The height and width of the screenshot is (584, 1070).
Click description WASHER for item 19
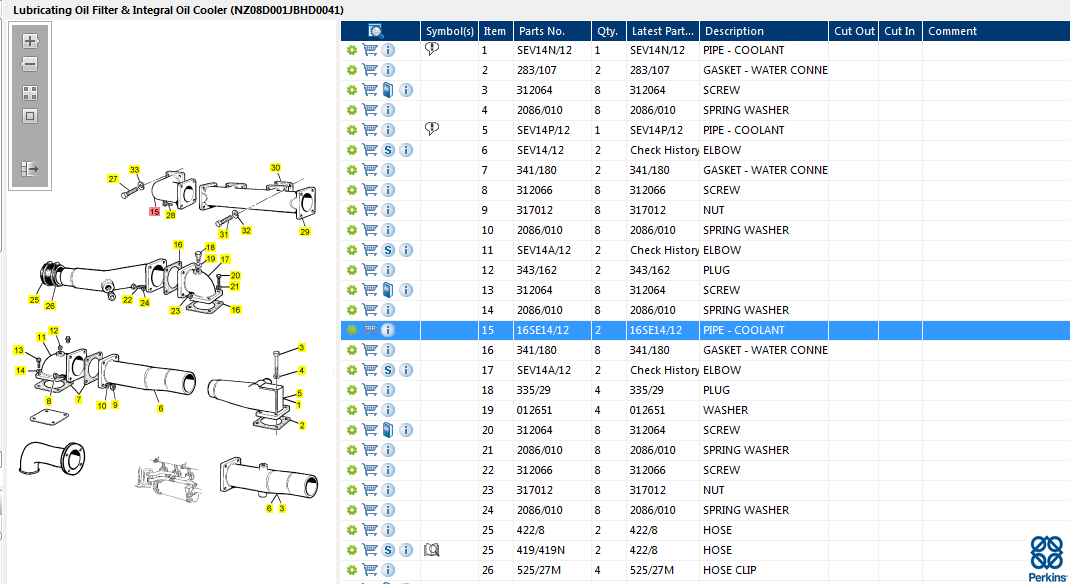point(725,410)
